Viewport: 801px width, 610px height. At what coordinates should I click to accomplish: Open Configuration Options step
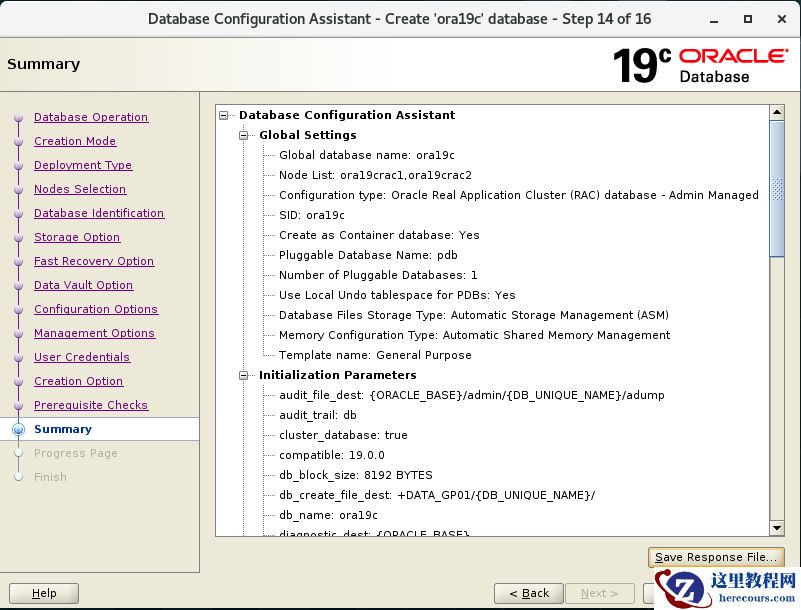coord(96,309)
